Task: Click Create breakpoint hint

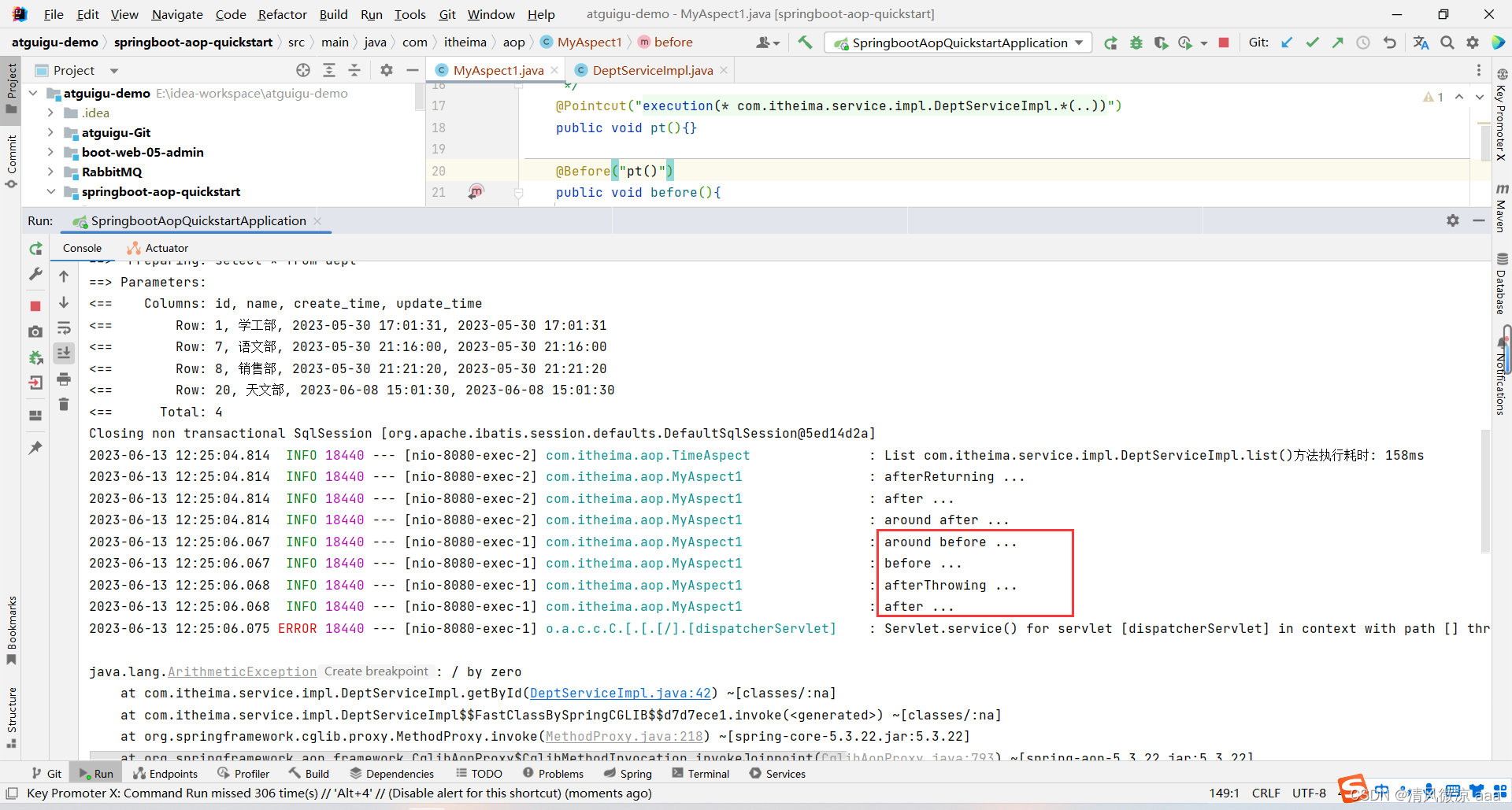Action: (x=376, y=671)
